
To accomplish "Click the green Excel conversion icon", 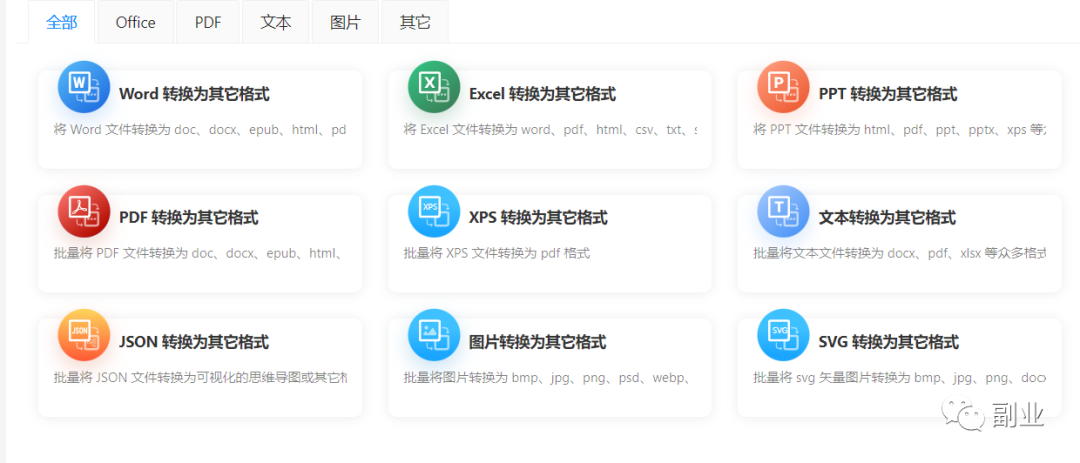I will [433, 87].
